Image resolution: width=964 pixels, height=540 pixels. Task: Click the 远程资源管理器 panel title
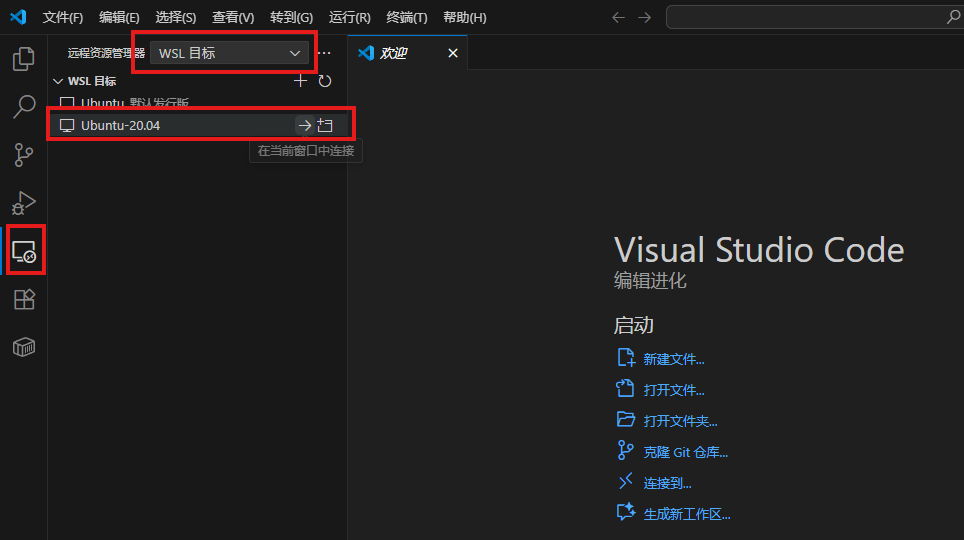tap(106, 54)
